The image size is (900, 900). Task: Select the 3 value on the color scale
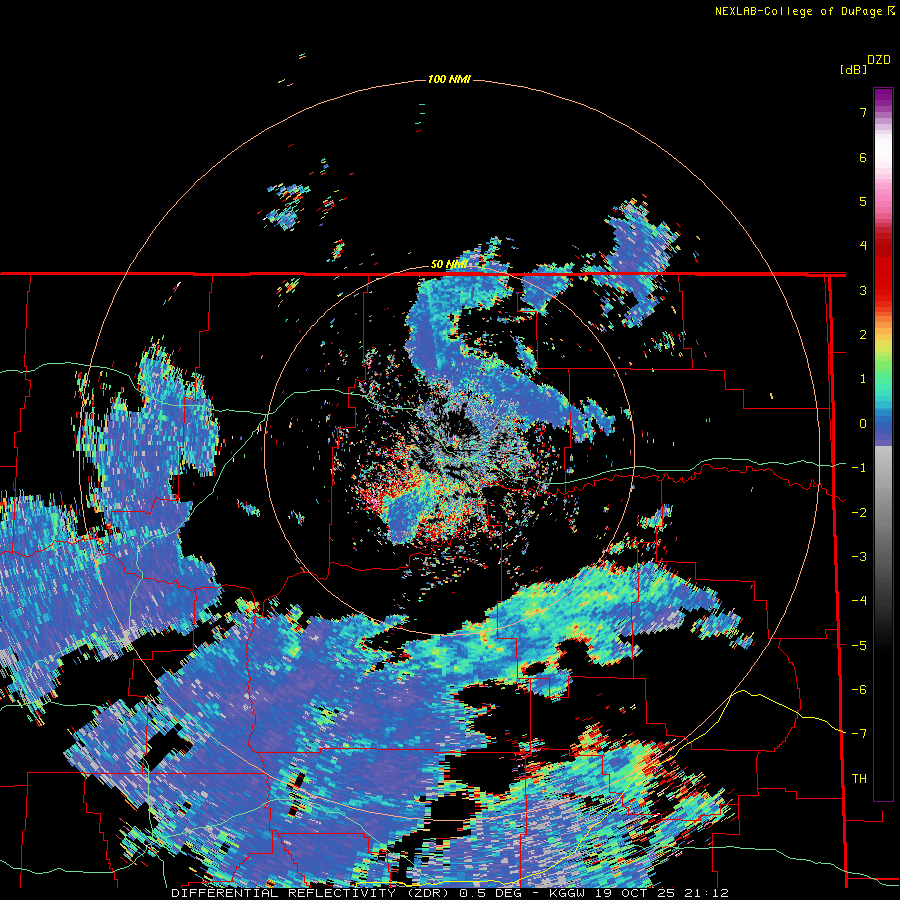click(863, 290)
